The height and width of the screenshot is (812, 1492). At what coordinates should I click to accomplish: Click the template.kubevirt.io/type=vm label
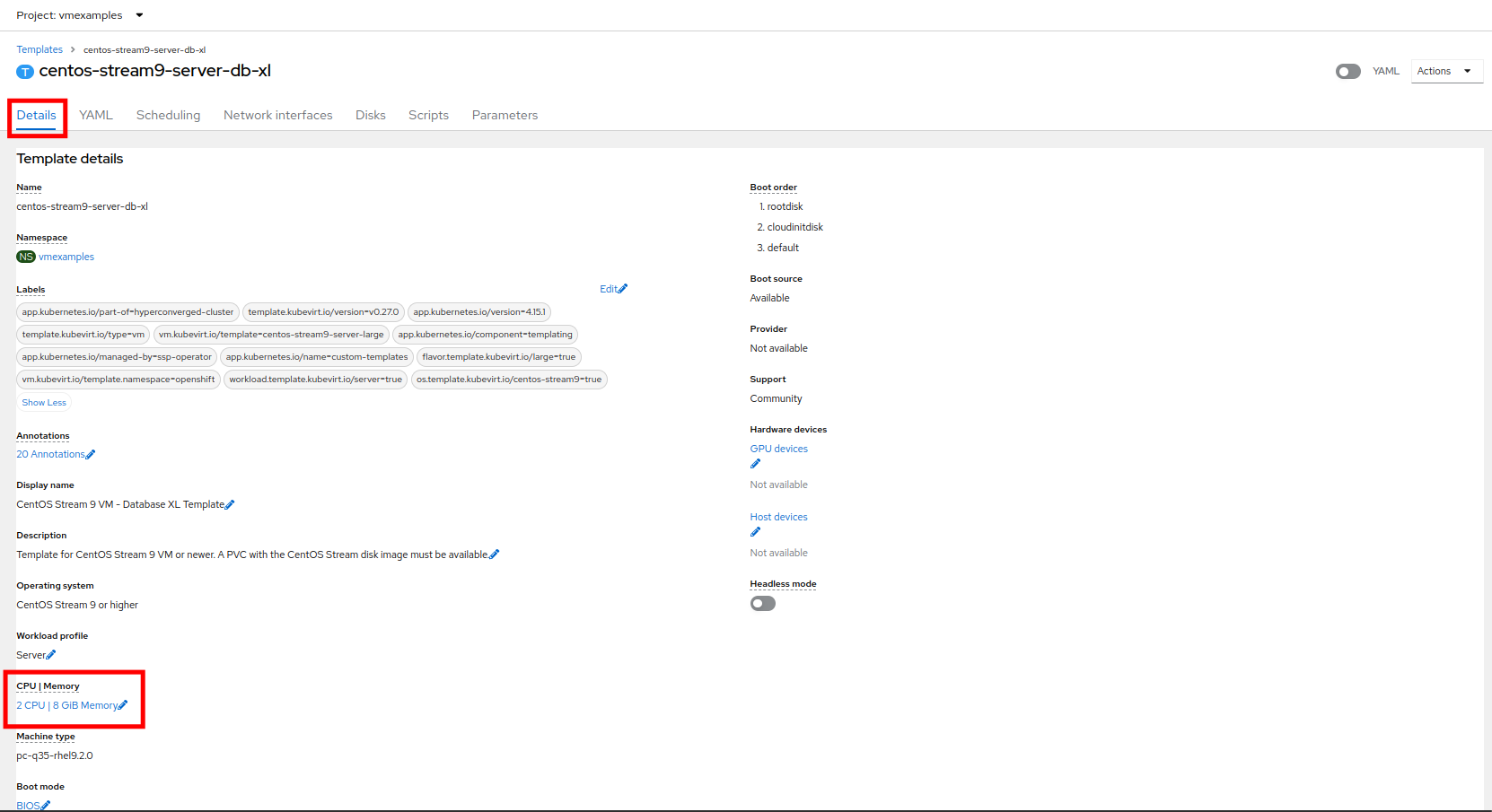pos(83,335)
